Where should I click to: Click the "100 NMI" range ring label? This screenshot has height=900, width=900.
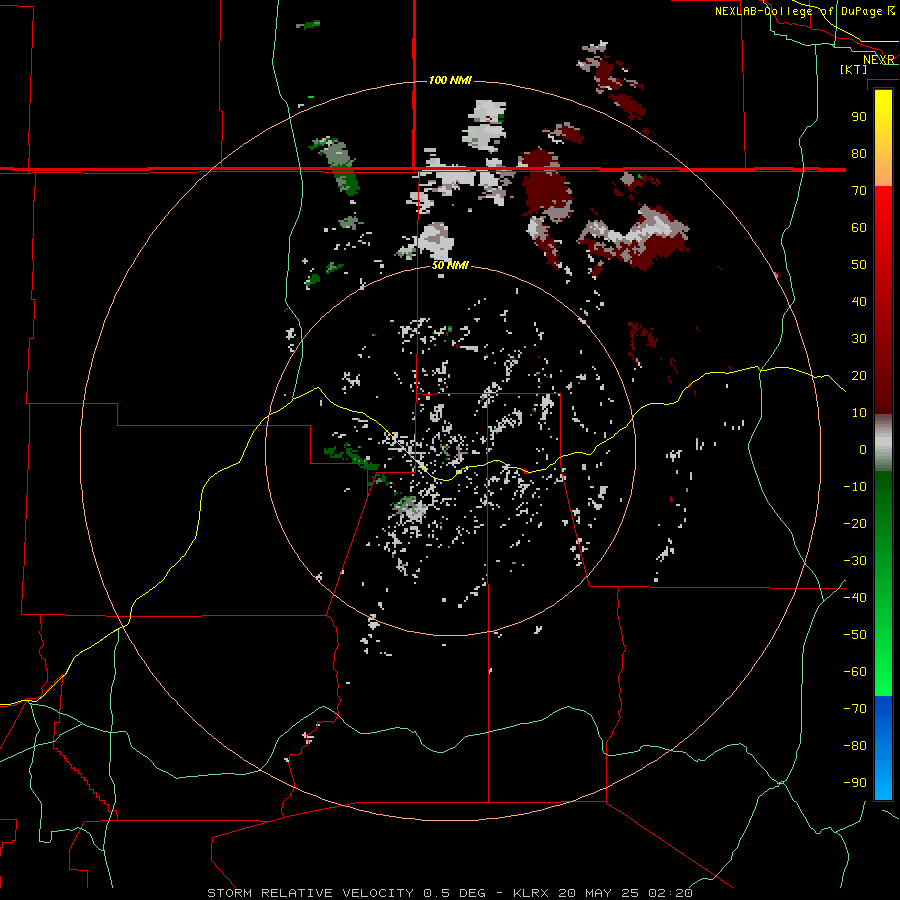pos(450,80)
